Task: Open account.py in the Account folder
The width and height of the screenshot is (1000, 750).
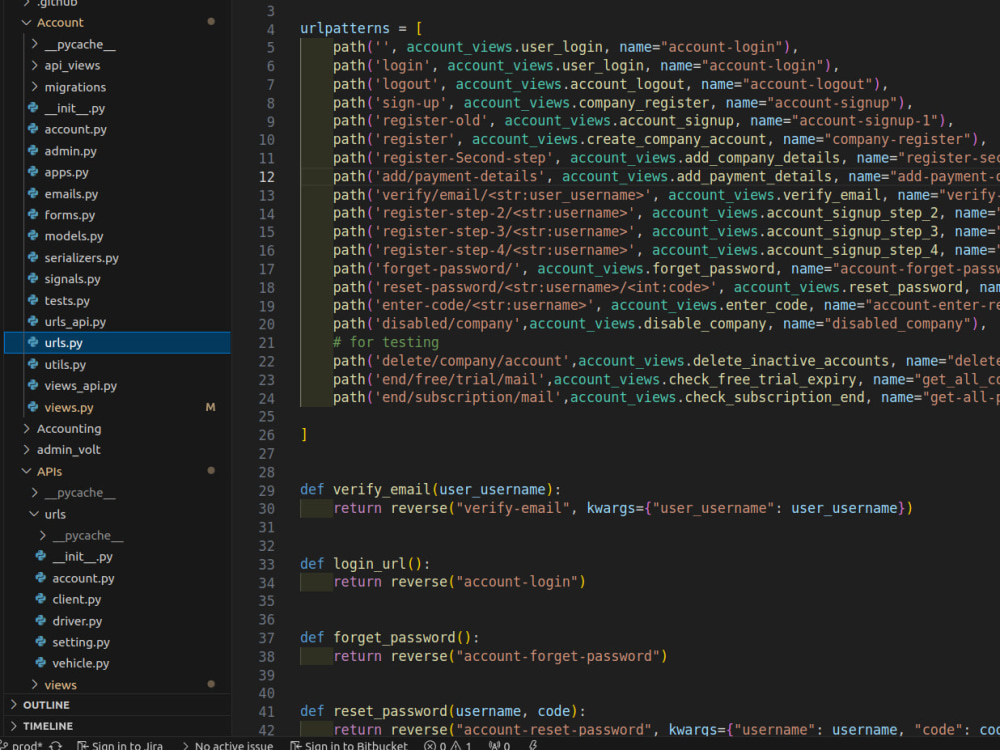Action: pos(75,129)
